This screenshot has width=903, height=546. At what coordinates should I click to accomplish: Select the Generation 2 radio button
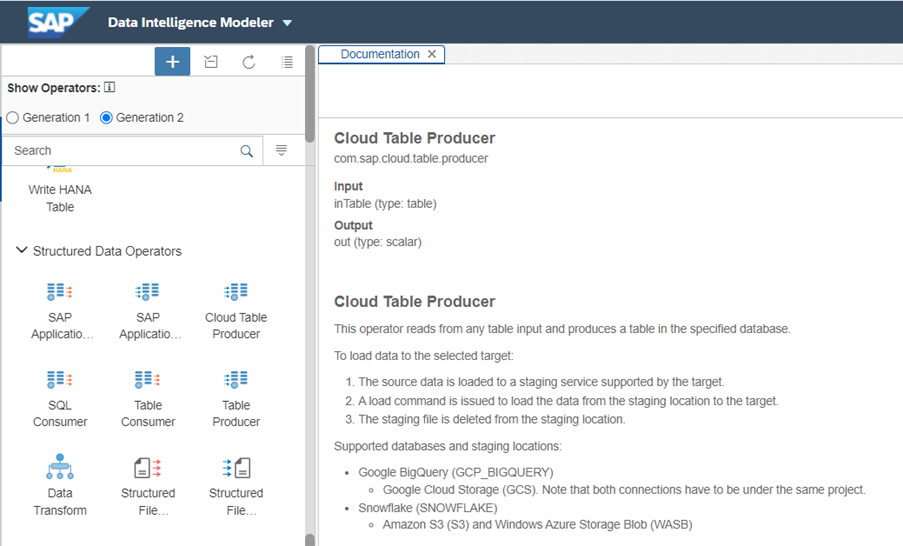click(x=106, y=118)
